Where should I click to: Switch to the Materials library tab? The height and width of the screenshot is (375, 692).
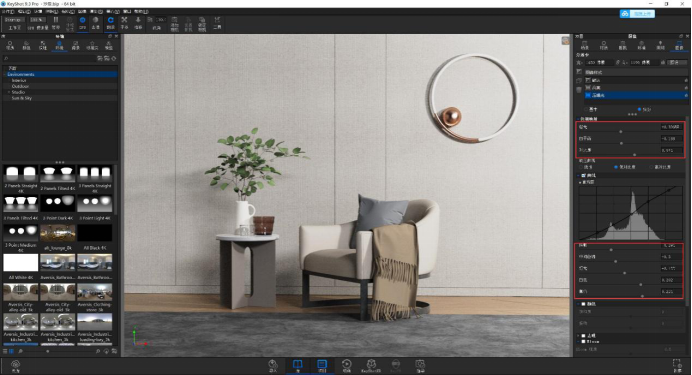point(10,45)
